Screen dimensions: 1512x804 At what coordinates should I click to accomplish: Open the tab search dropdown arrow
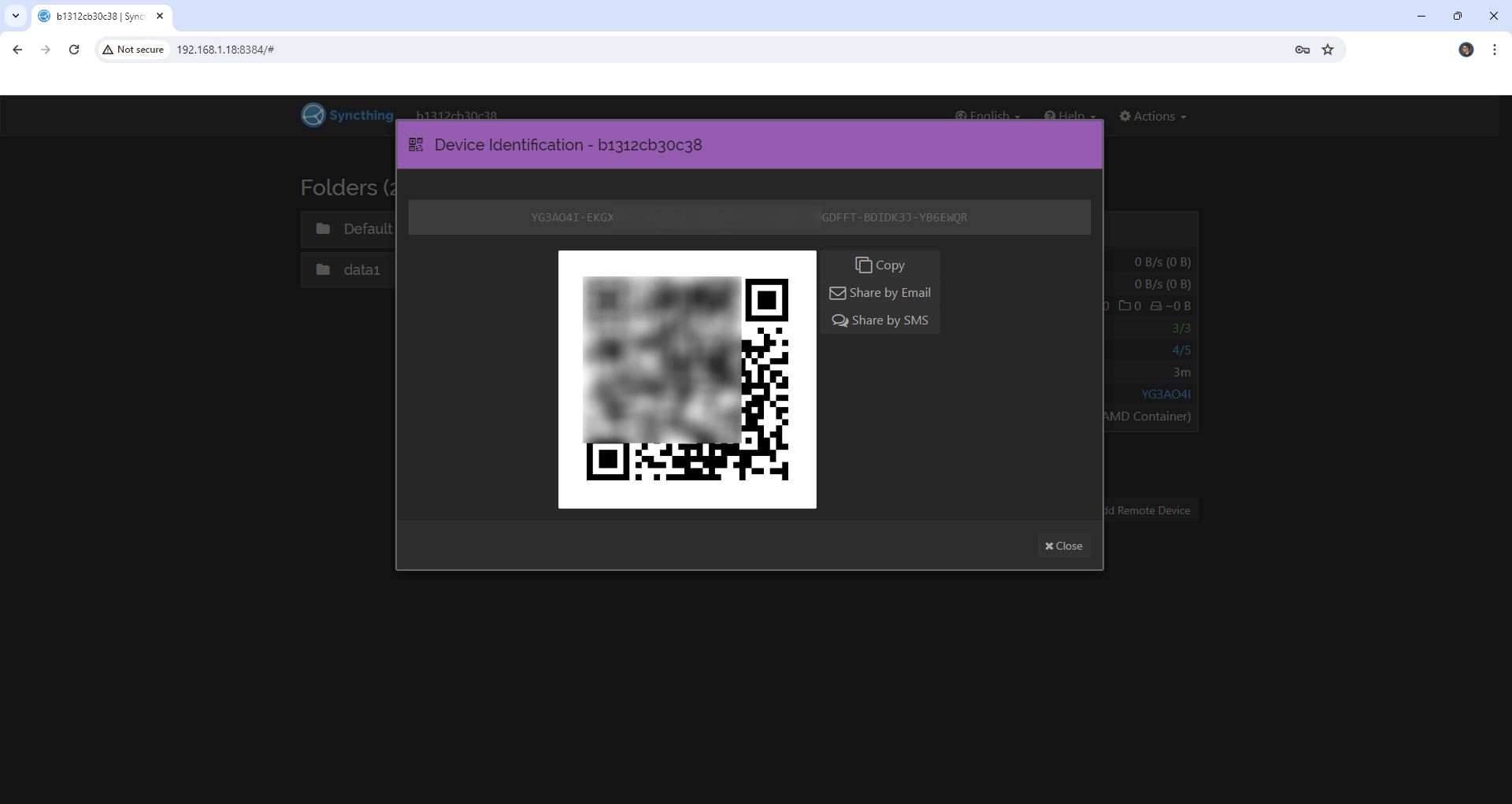pyautogui.click(x=16, y=16)
